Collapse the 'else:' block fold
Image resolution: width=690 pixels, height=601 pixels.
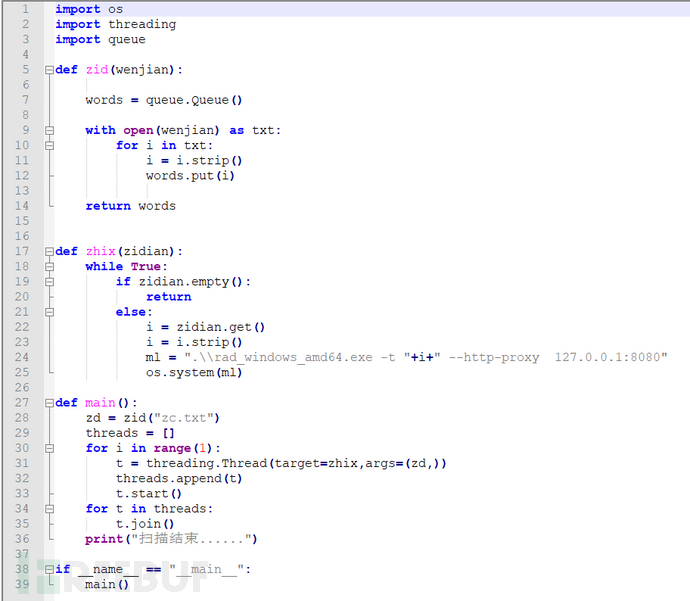(x=49, y=312)
